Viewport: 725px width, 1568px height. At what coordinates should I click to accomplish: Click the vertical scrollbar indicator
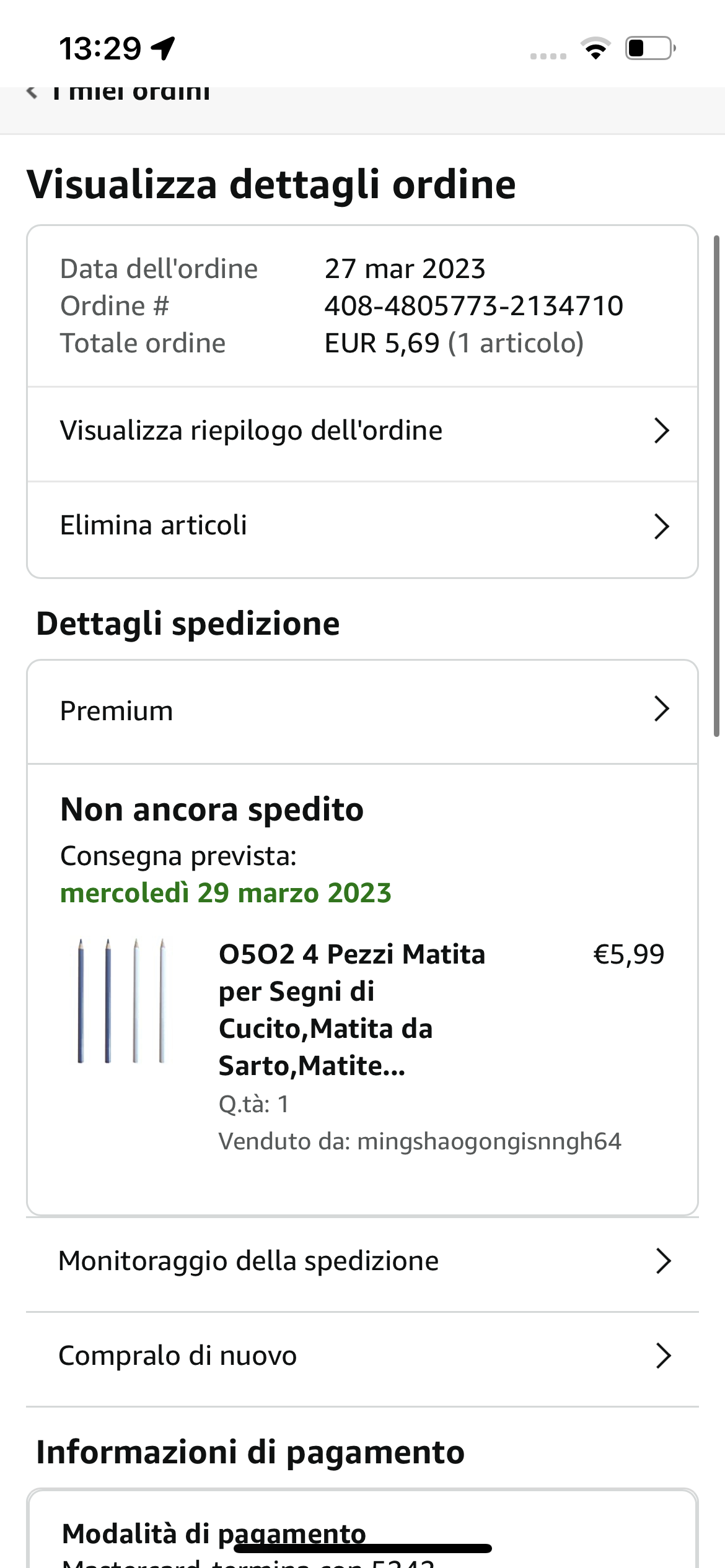(x=716, y=486)
